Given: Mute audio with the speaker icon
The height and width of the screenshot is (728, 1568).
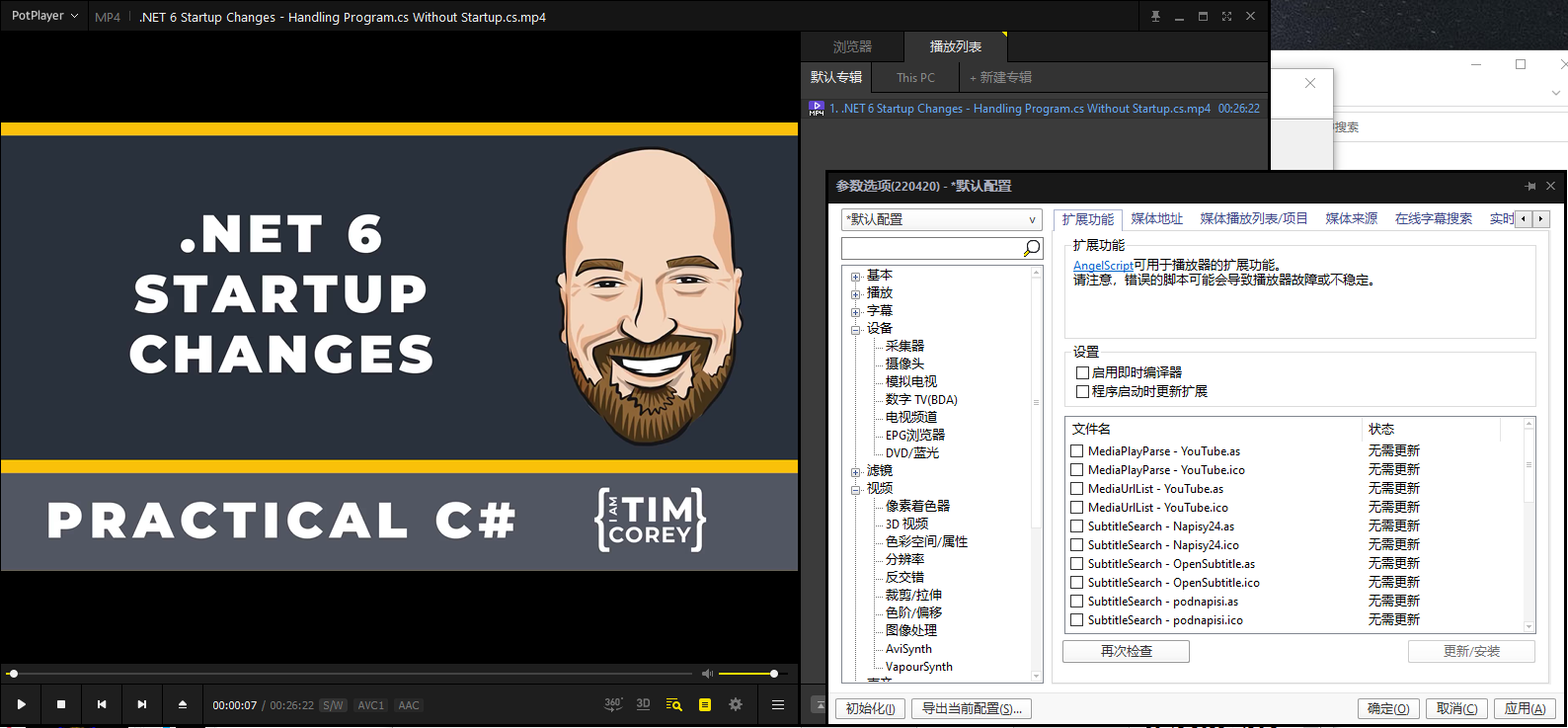Looking at the screenshot, I should [707, 674].
